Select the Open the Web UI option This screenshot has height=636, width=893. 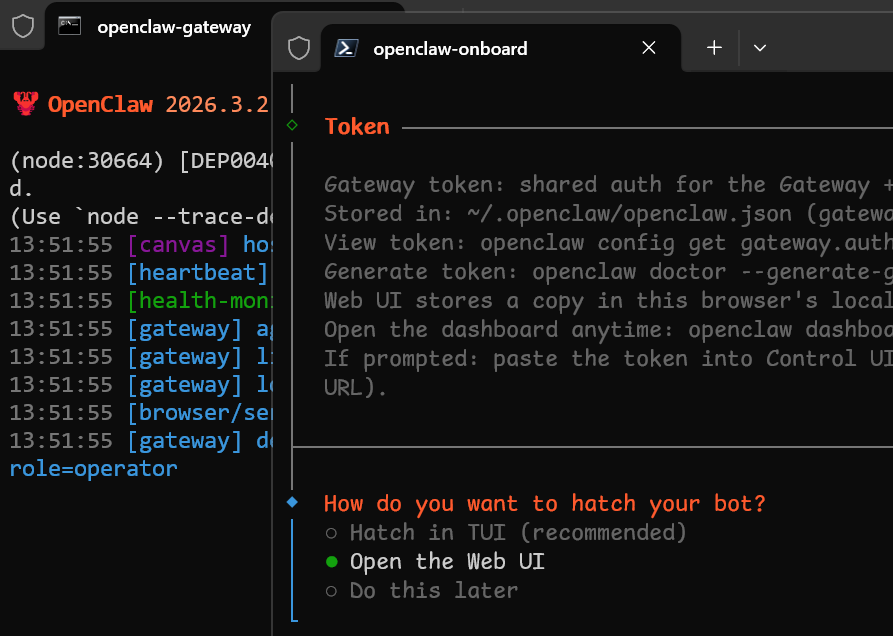tap(446, 561)
